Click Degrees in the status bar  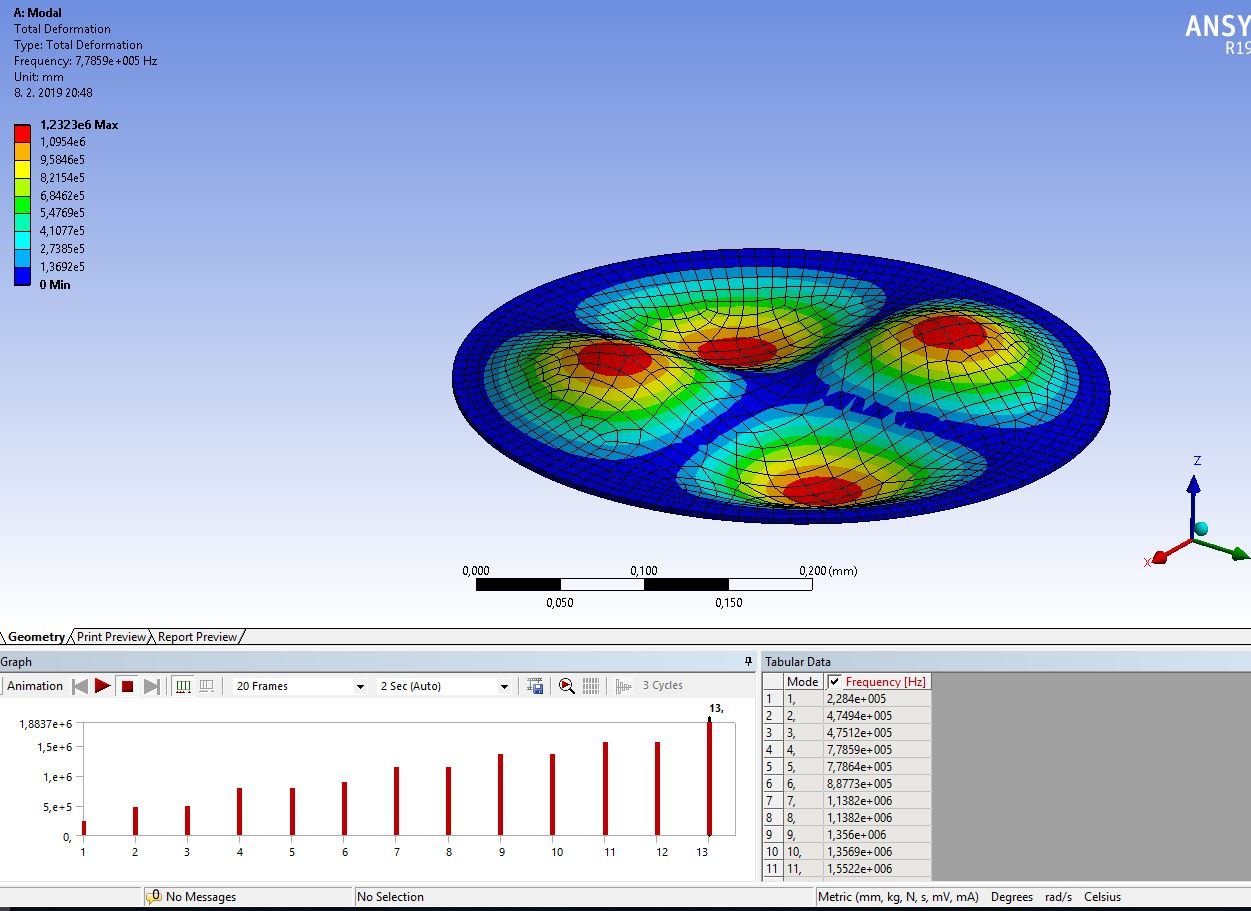coord(1011,897)
